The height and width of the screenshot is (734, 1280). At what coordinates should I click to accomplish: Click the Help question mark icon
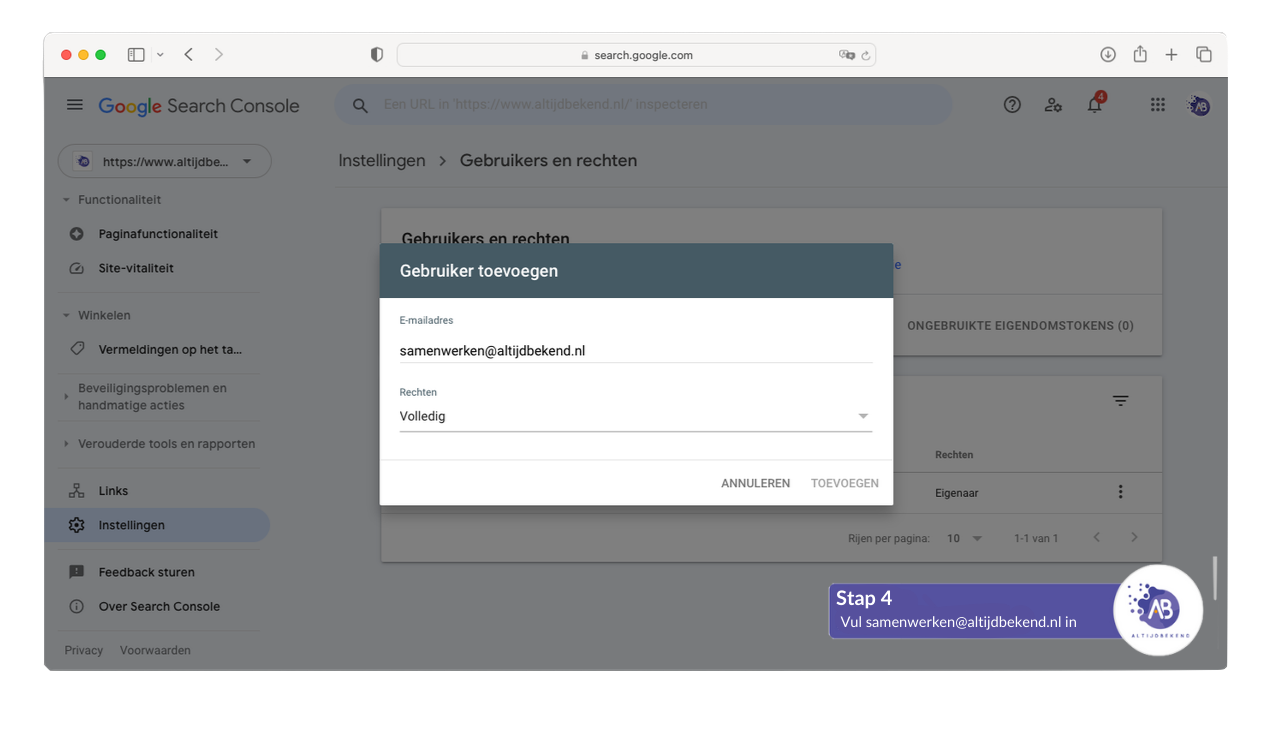coord(1012,105)
